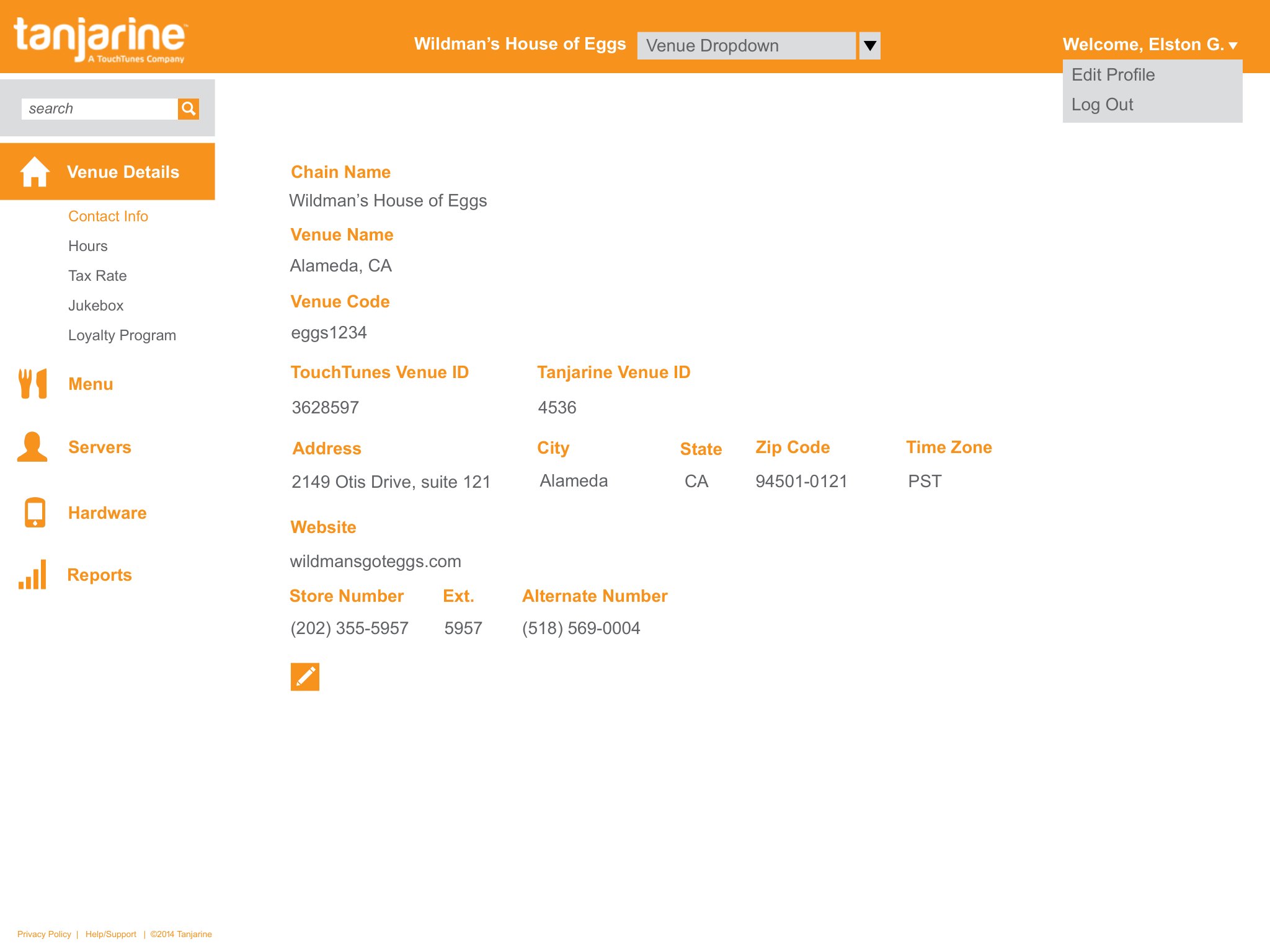This screenshot has width=1270, height=952.
Task: Click the Tanjarine Venue ID 4536
Action: [557, 408]
